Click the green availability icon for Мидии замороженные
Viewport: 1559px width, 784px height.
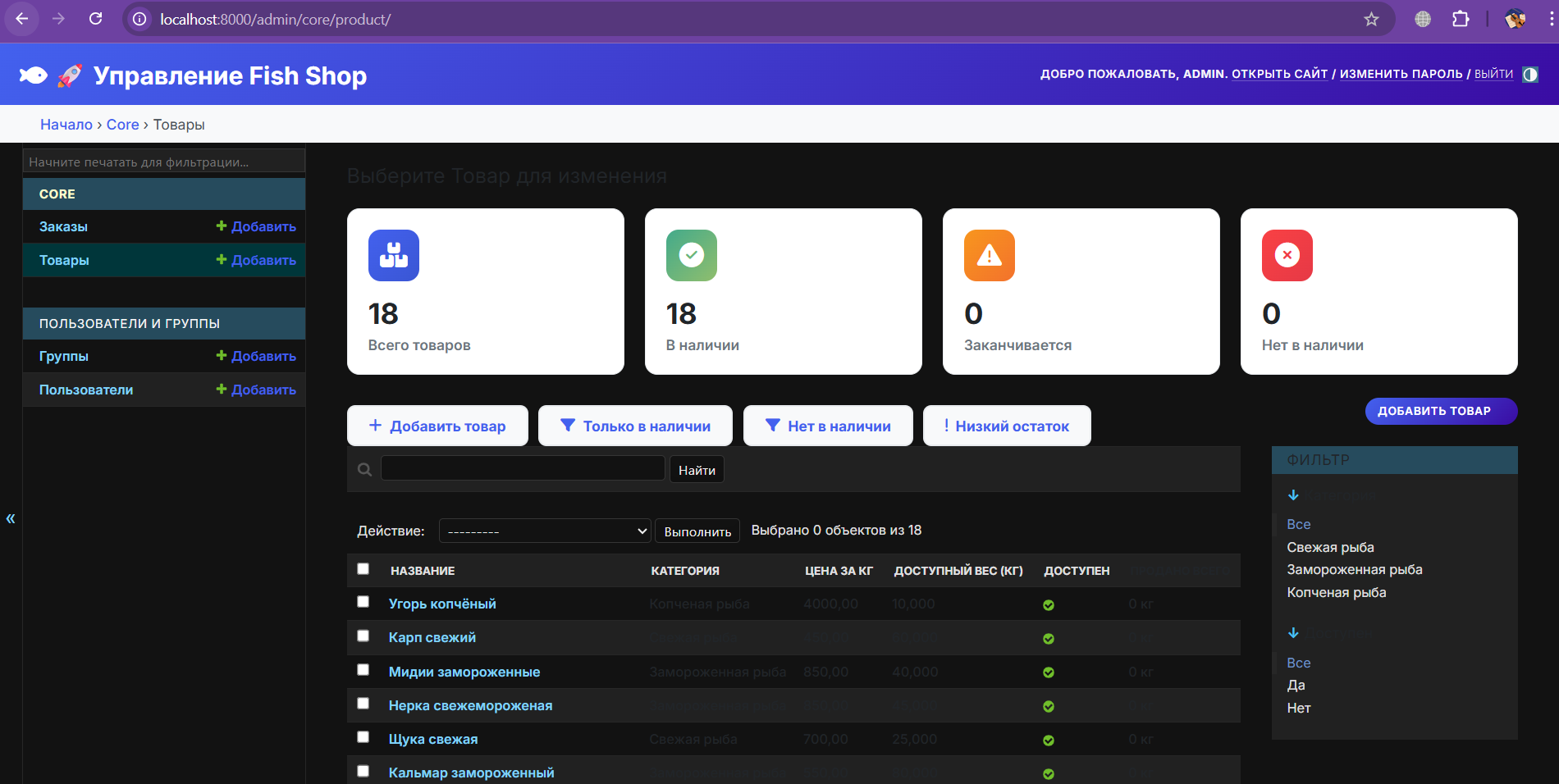(1049, 672)
